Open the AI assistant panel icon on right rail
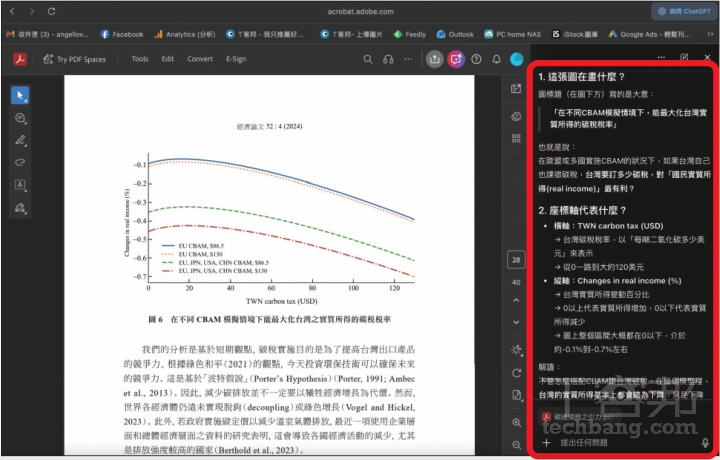The height and width of the screenshot is (460, 720). pyautogui.click(x=516, y=89)
